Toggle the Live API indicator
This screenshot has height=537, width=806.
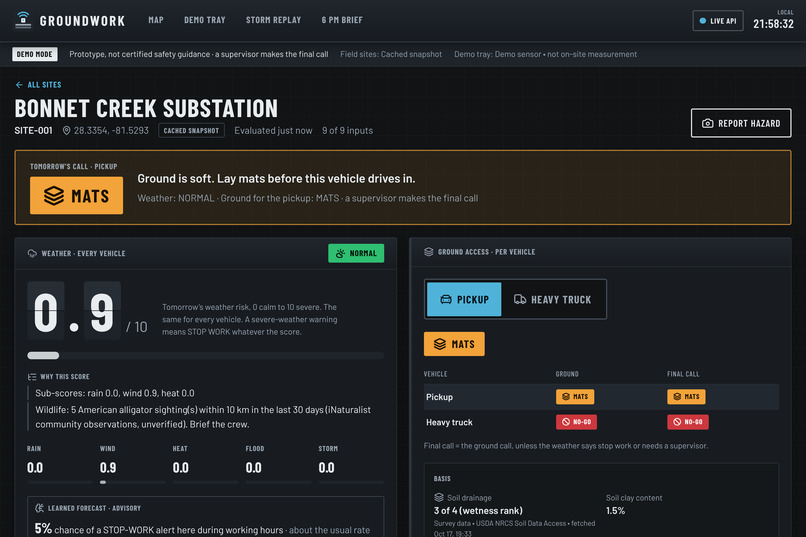coord(718,21)
